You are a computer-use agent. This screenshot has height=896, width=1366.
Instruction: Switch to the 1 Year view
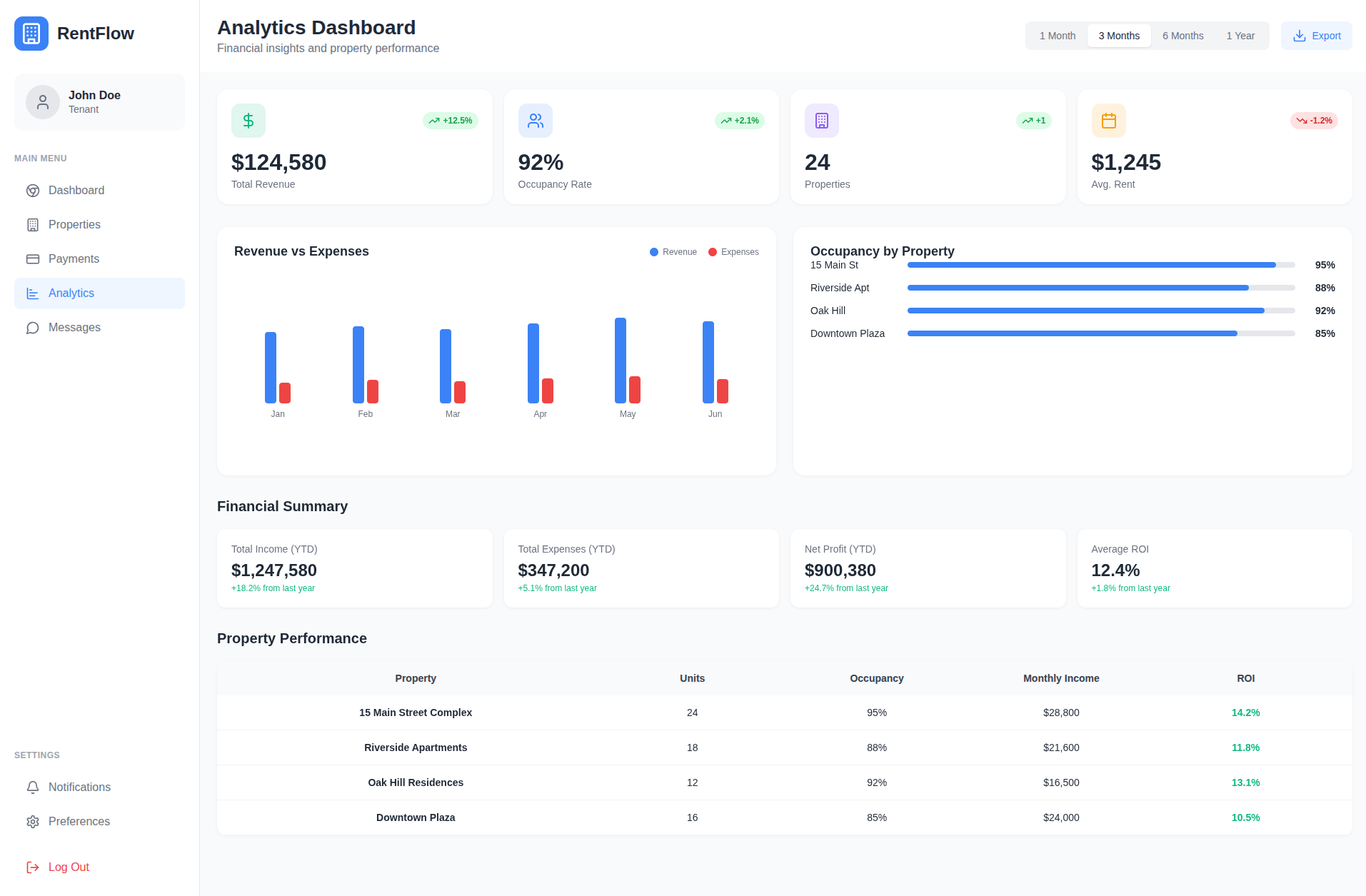coord(1240,35)
